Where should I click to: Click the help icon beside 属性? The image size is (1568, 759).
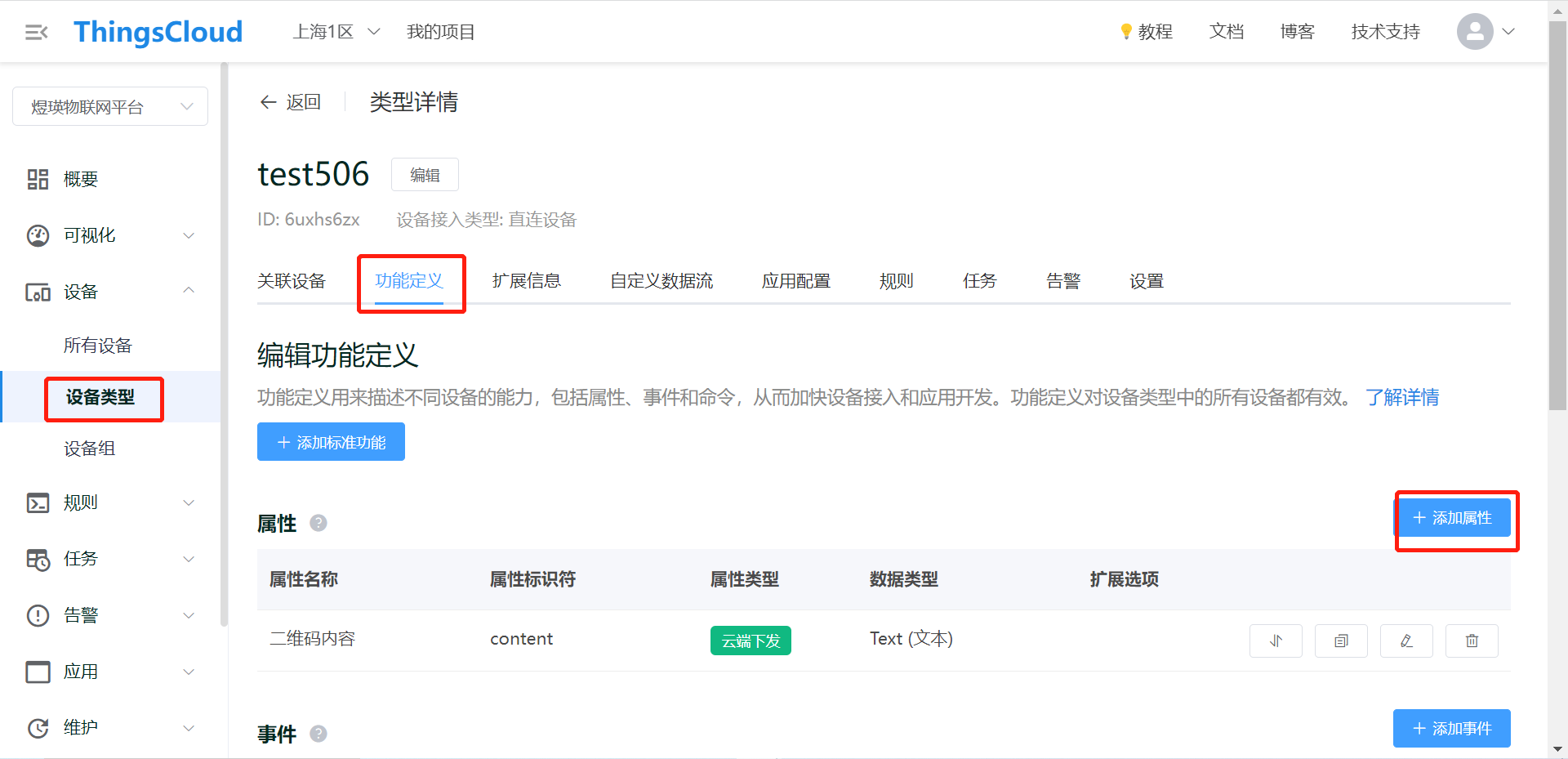click(318, 523)
